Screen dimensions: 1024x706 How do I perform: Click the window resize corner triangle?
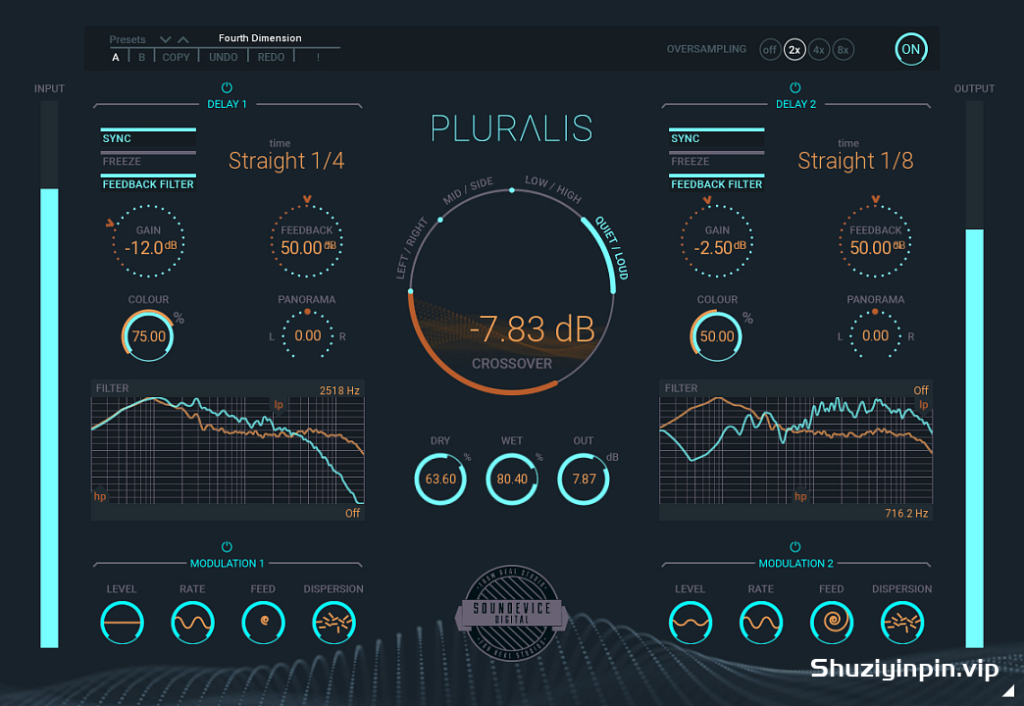click(1009, 690)
